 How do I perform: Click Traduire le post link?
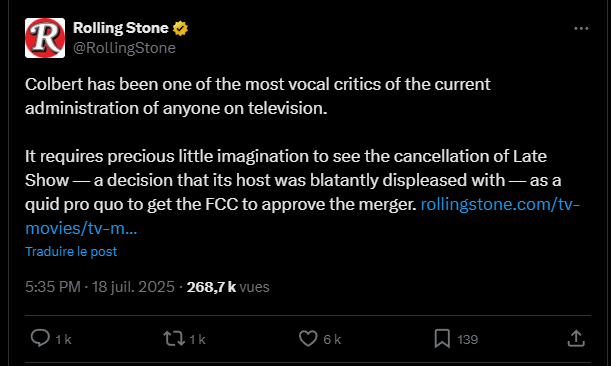[71, 251]
